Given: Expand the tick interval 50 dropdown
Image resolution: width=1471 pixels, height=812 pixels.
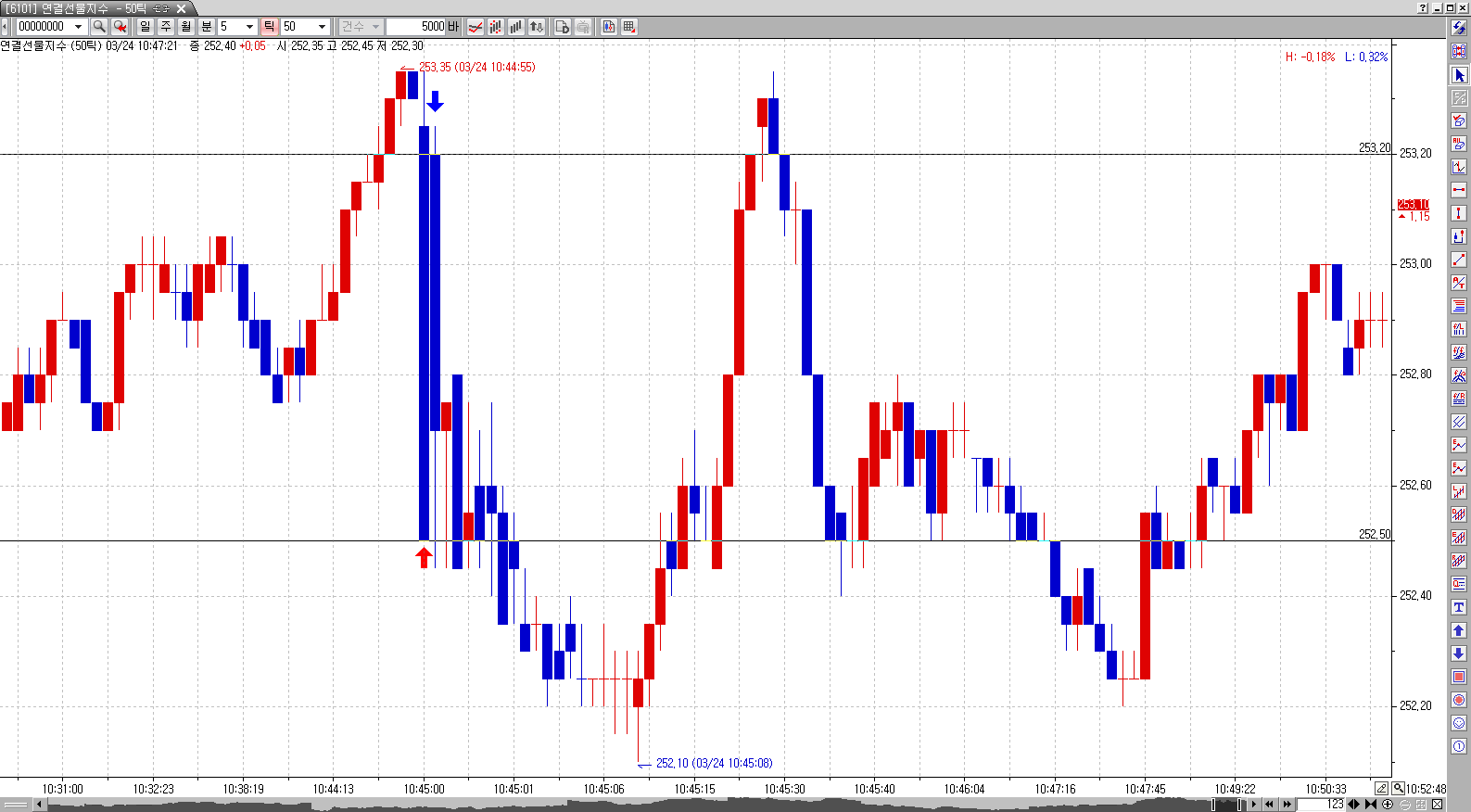Looking at the screenshot, I should pyautogui.click(x=322, y=27).
